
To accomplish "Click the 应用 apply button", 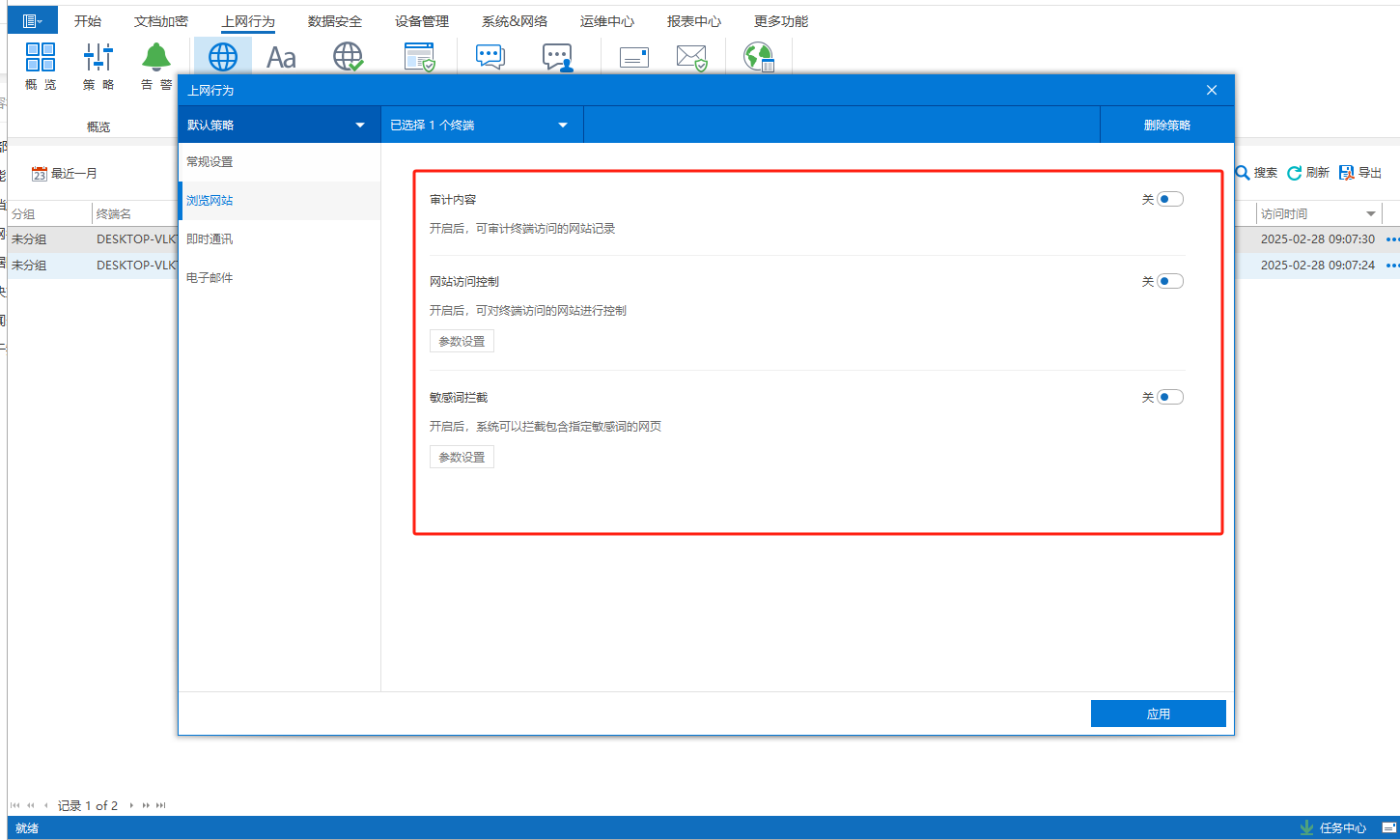I will 1158,714.
